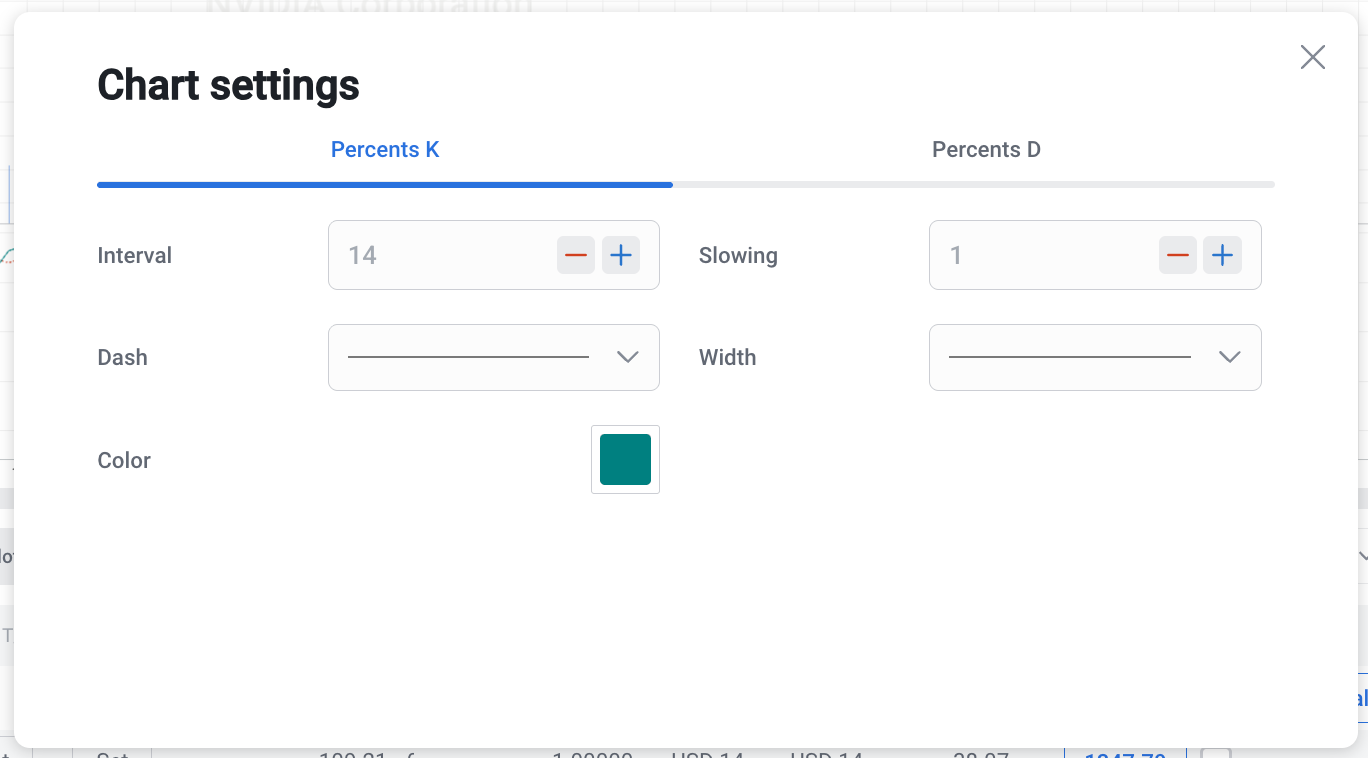The width and height of the screenshot is (1368, 758).
Task: Click the Color label text
Action: click(x=124, y=461)
